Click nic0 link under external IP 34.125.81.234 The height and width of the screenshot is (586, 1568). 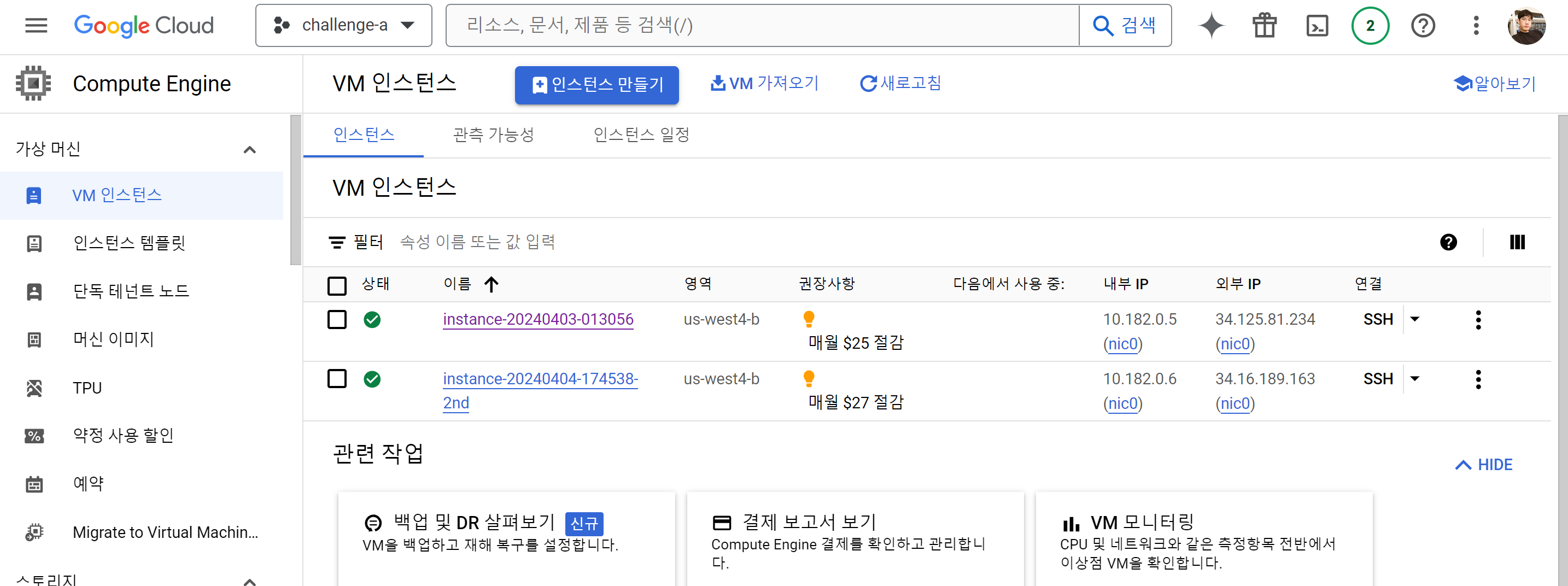point(1235,344)
